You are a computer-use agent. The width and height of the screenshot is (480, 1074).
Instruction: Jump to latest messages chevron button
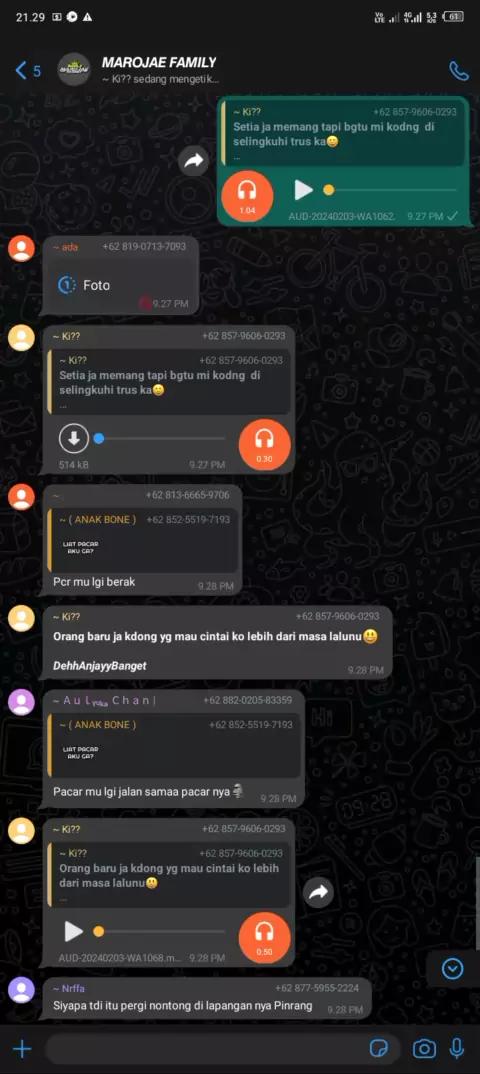[x=453, y=969]
